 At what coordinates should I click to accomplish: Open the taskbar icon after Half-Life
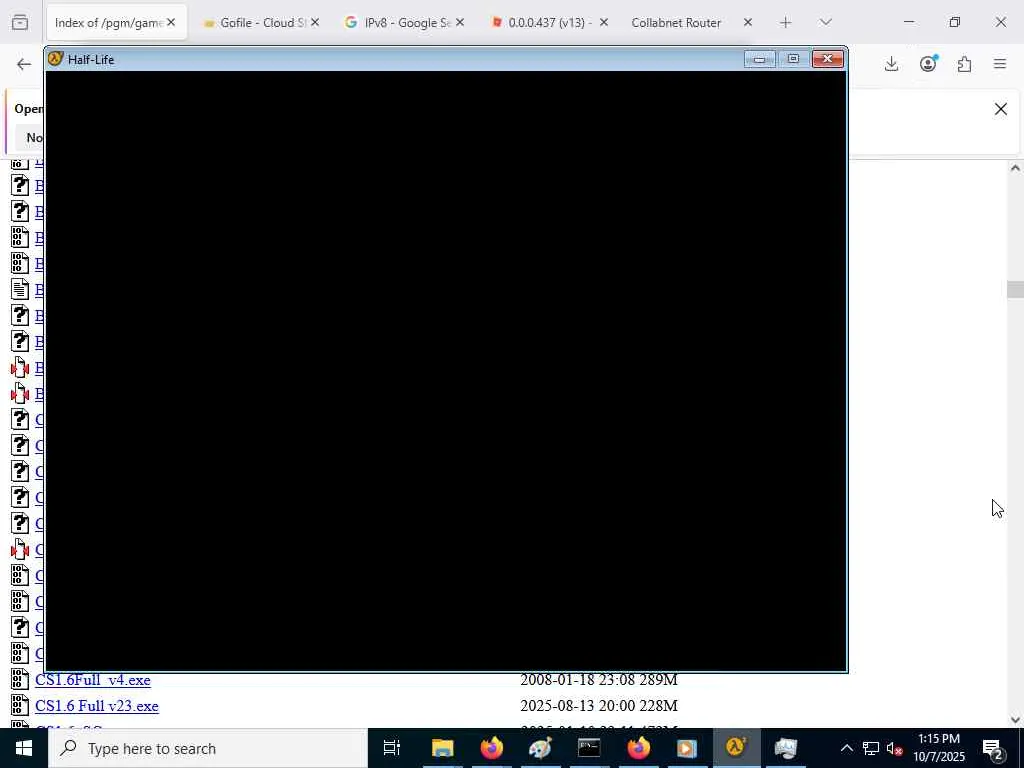click(786, 748)
